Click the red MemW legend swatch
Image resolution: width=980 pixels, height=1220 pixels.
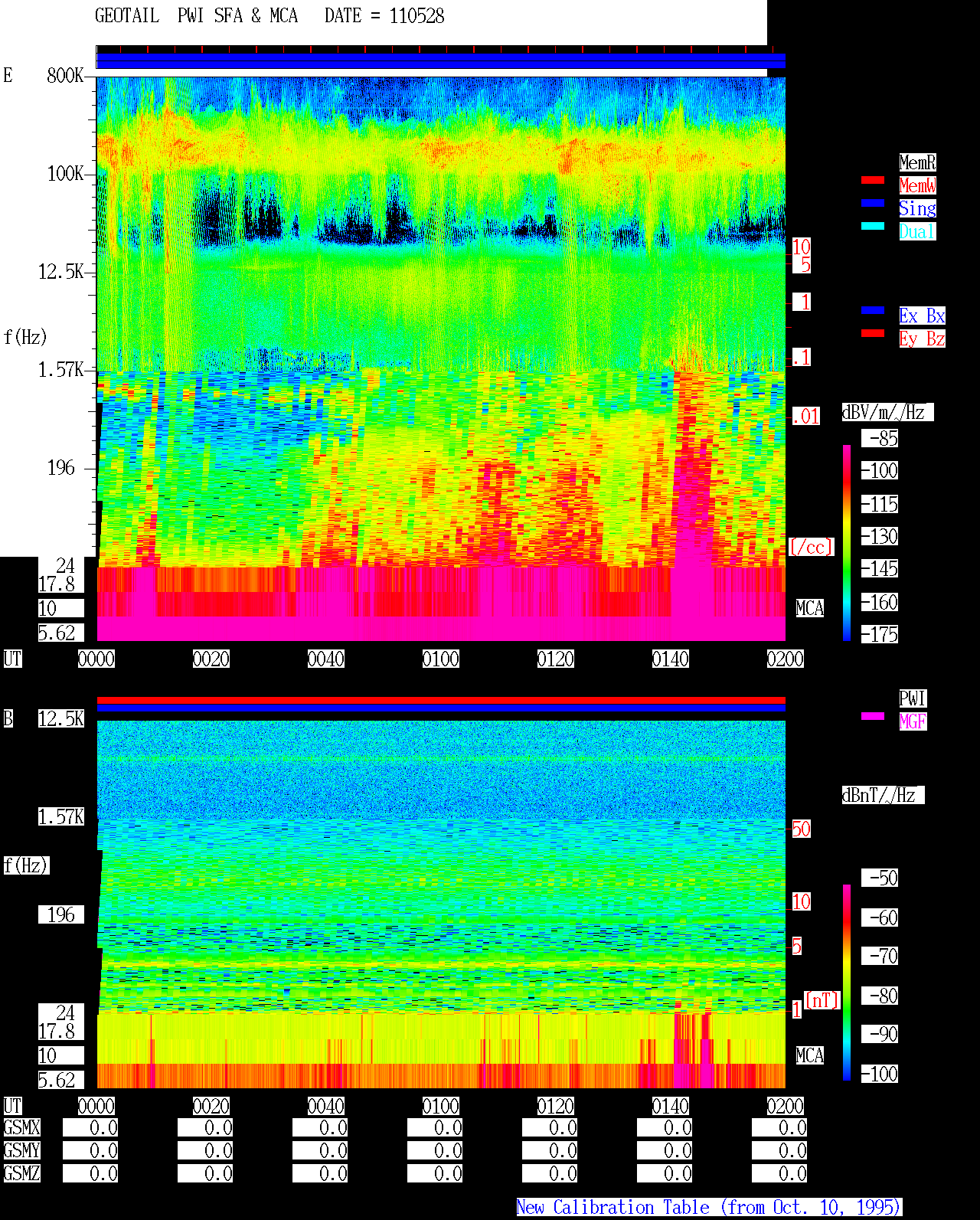pyautogui.click(x=873, y=180)
